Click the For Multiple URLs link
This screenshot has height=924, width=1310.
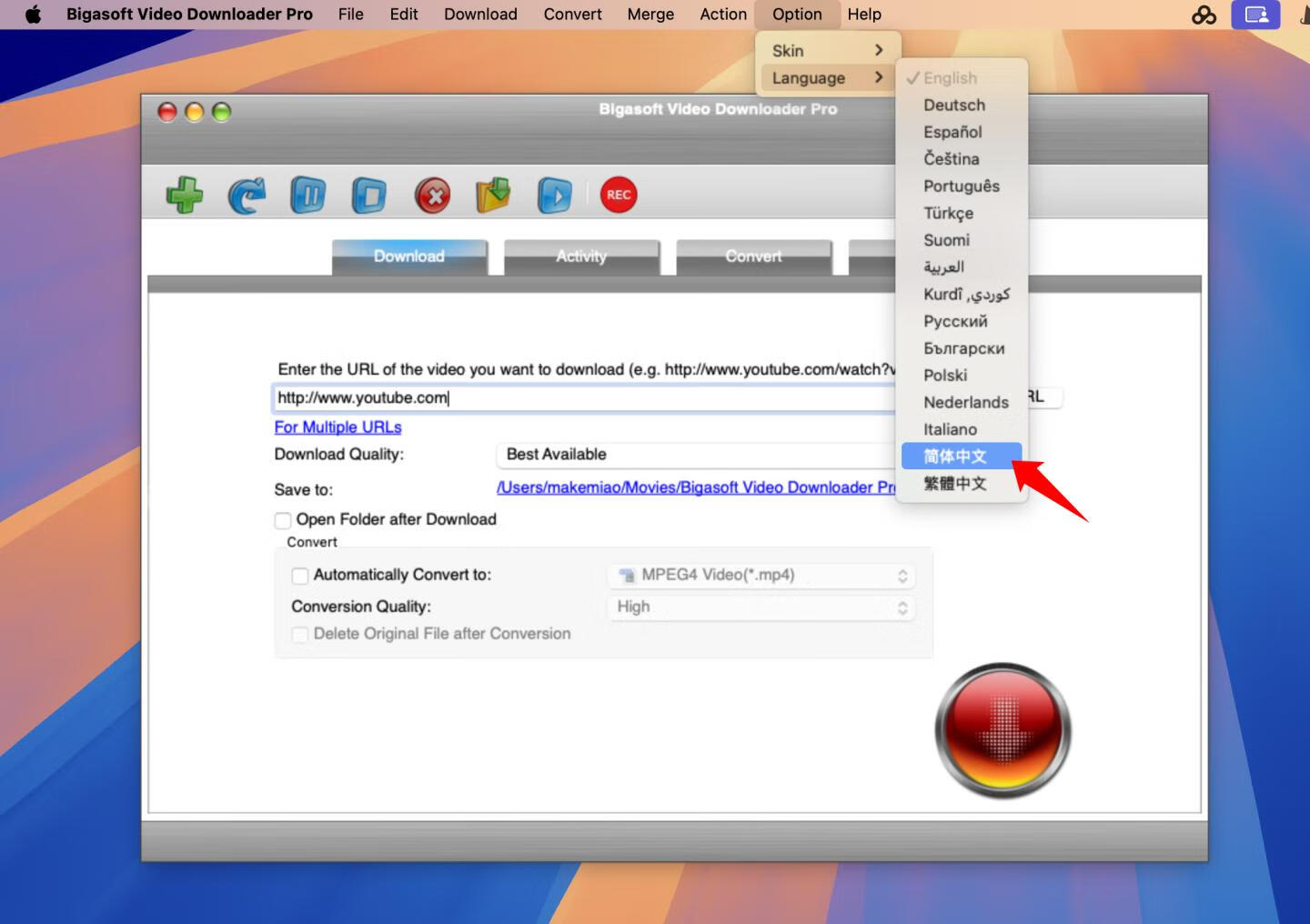click(338, 427)
